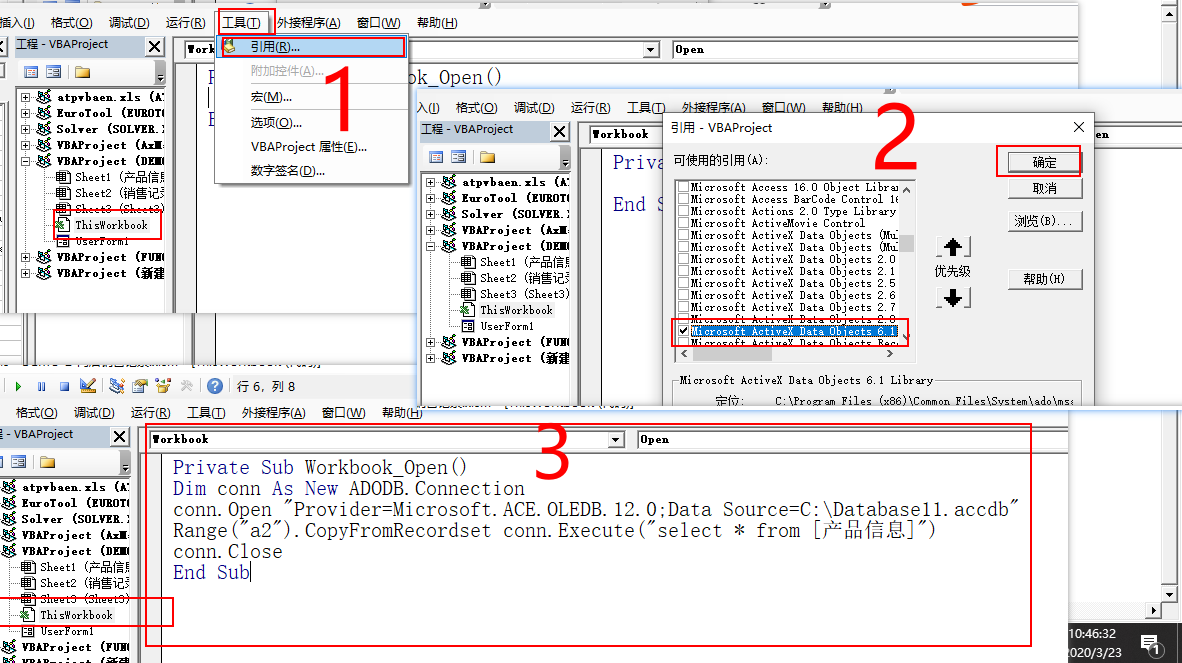Image resolution: width=1182 pixels, height=663 pixels.
Task: Open the Project Explorer toolbar icon
Action: click(x=117, y=387)
